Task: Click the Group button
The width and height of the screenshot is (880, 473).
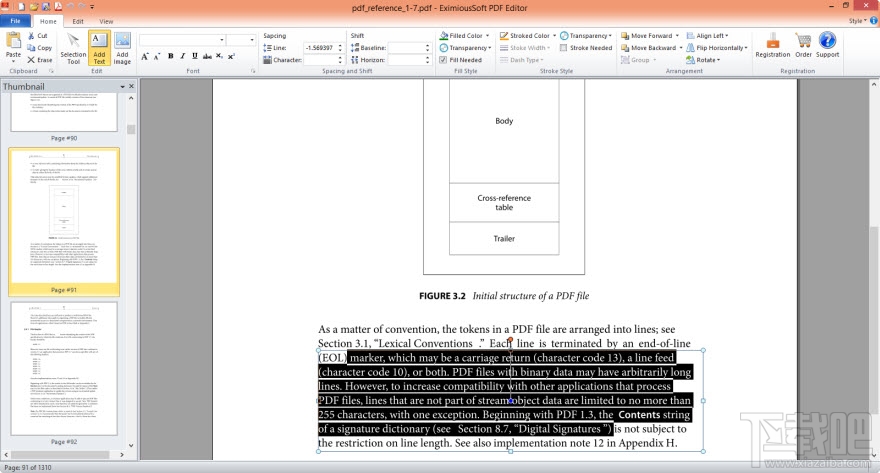Action: point(638,59)
